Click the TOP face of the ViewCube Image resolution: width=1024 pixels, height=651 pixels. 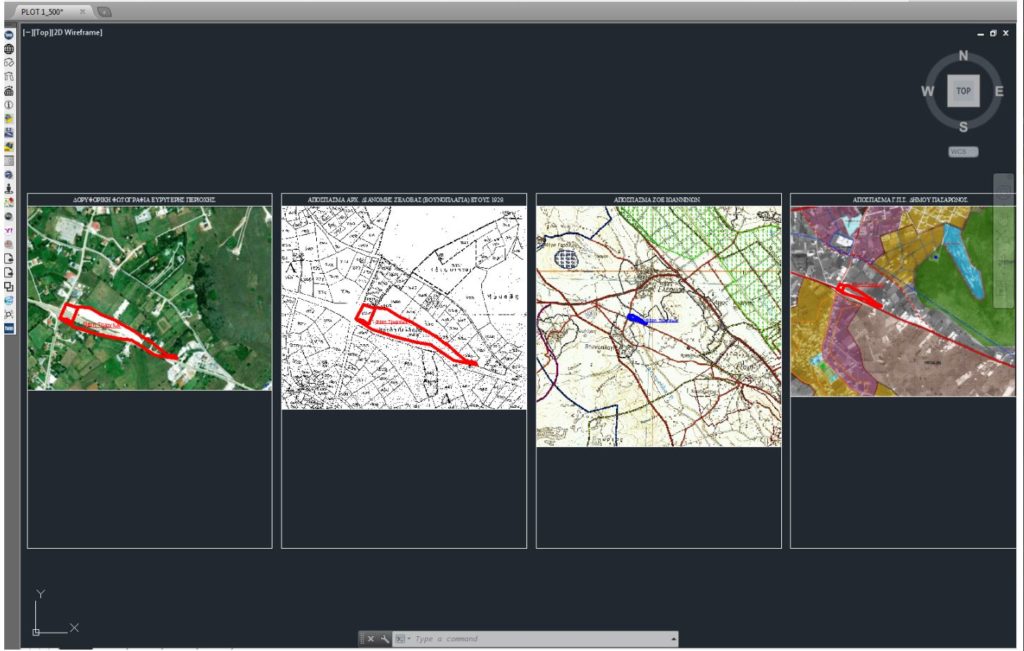click(963, 91)
